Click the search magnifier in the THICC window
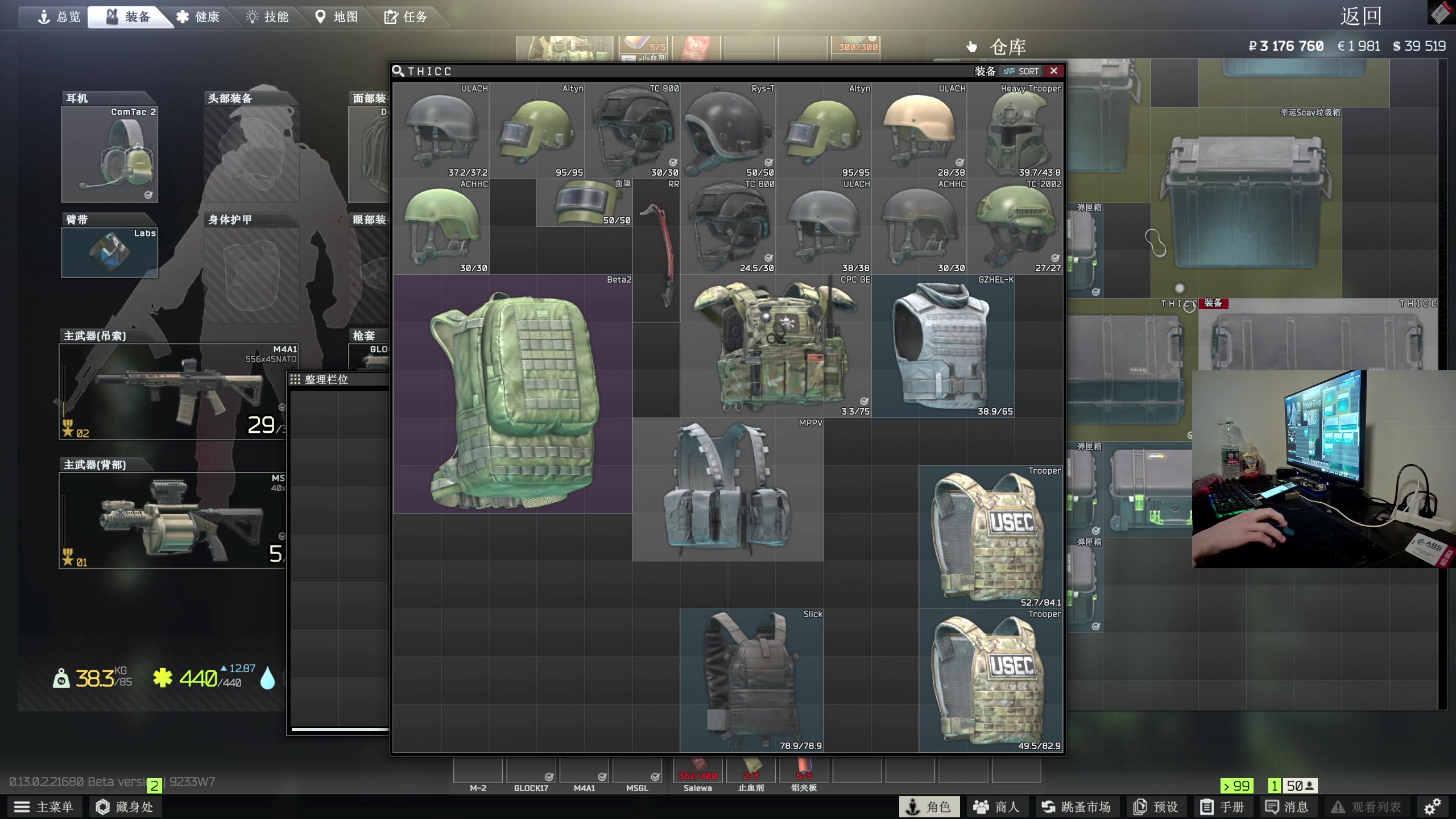 point(398,71)
